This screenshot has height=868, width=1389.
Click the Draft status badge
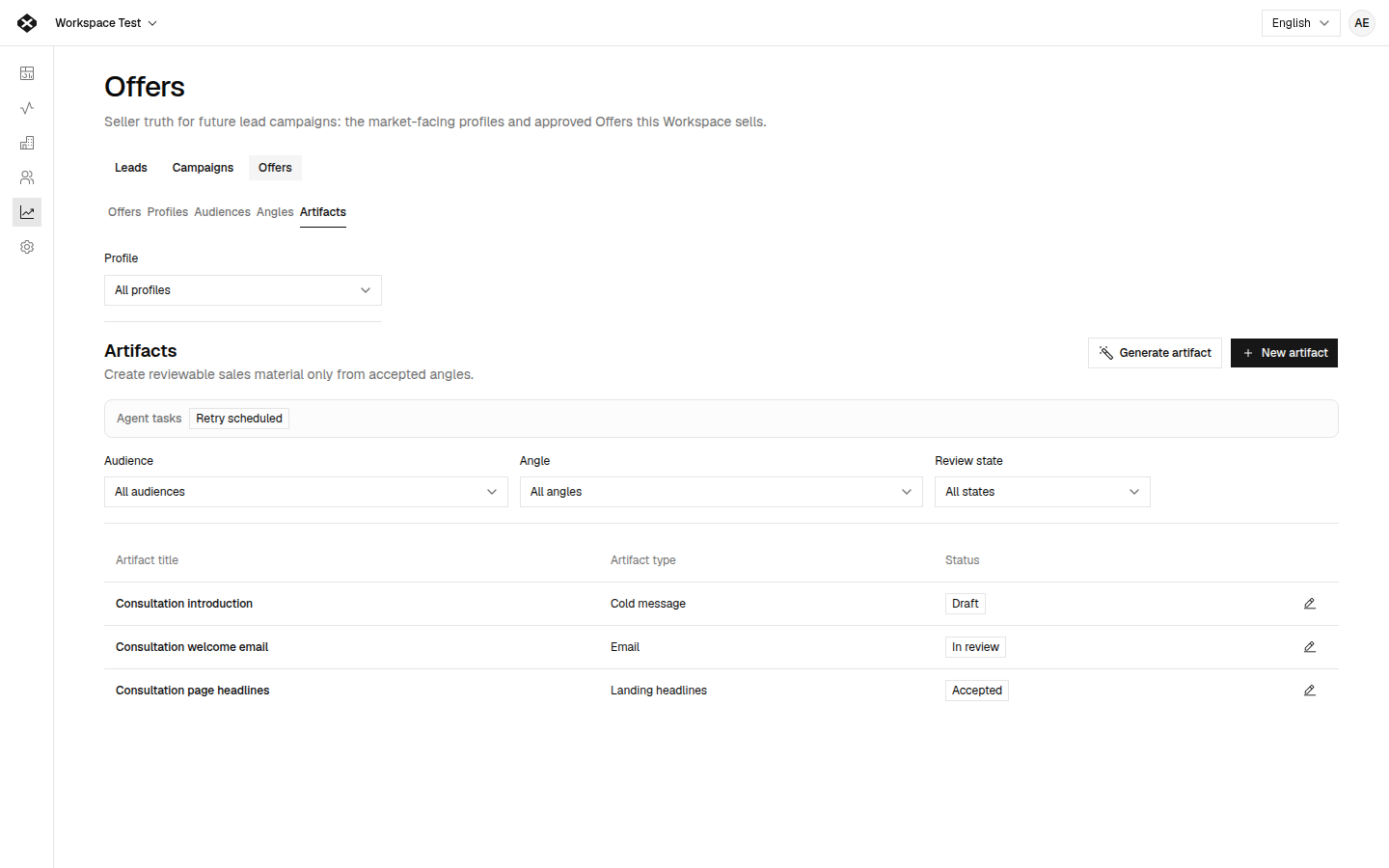coord(966,604)
